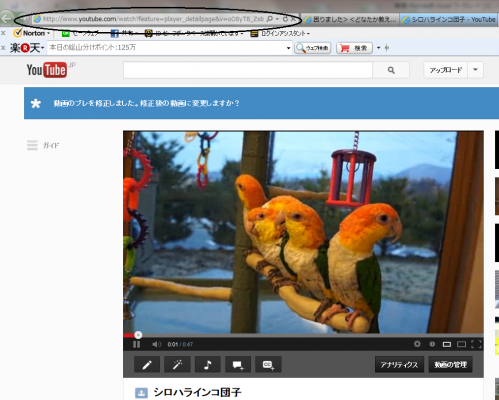
Task: Switch to the シロハラインコ団子 - YouTube tab
Action: pos(449,19)
